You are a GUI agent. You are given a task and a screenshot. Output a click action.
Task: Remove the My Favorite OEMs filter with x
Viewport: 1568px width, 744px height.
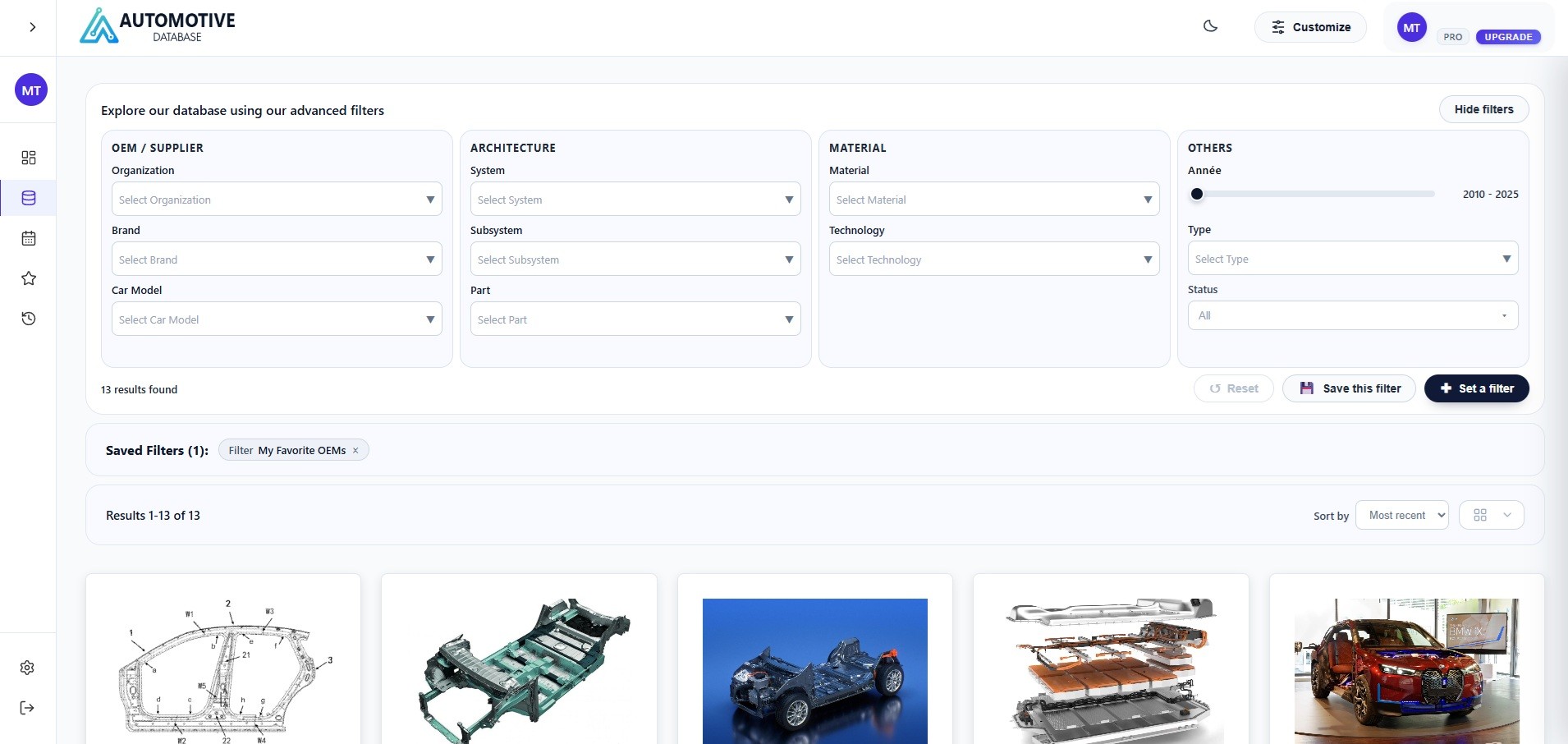point(355,451)
